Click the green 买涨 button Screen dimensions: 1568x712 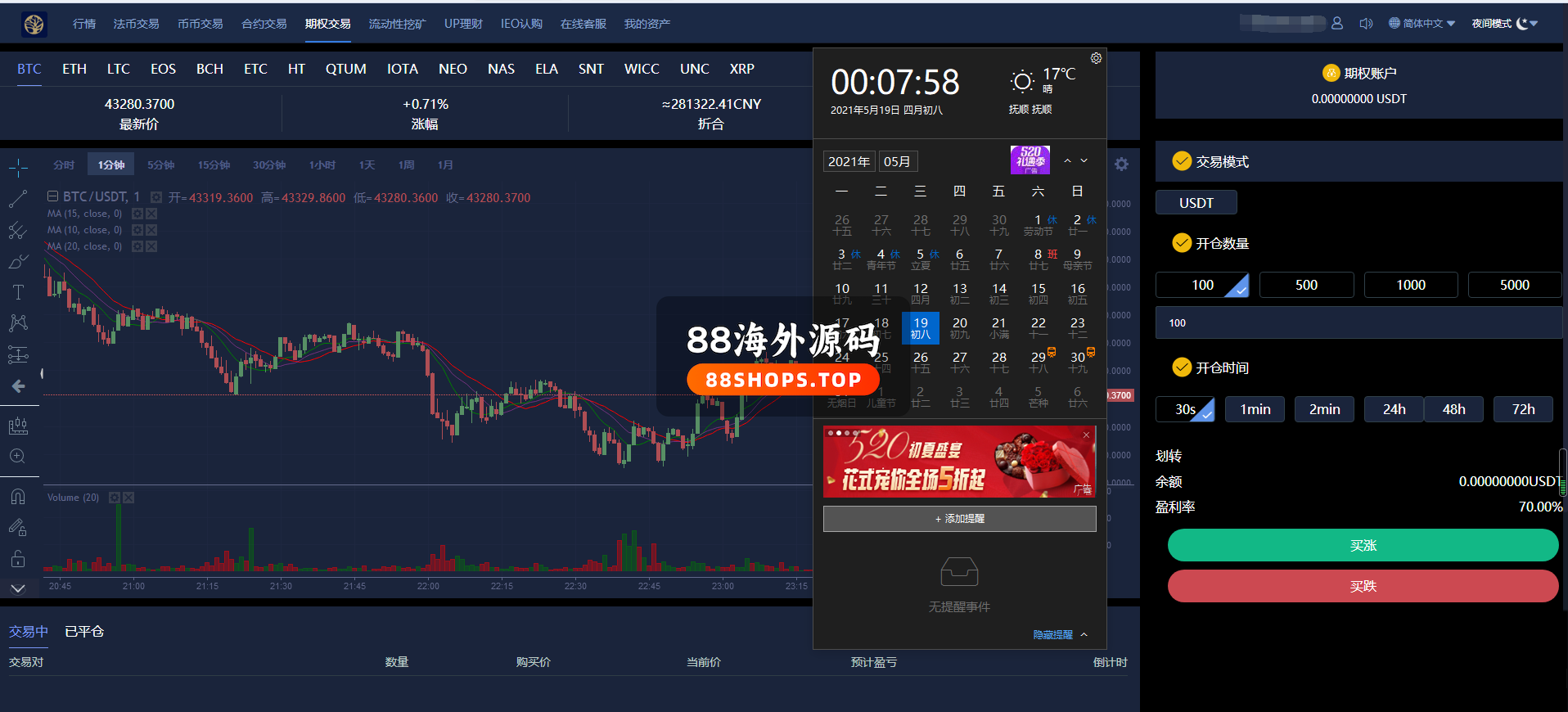click(1363, 545)
